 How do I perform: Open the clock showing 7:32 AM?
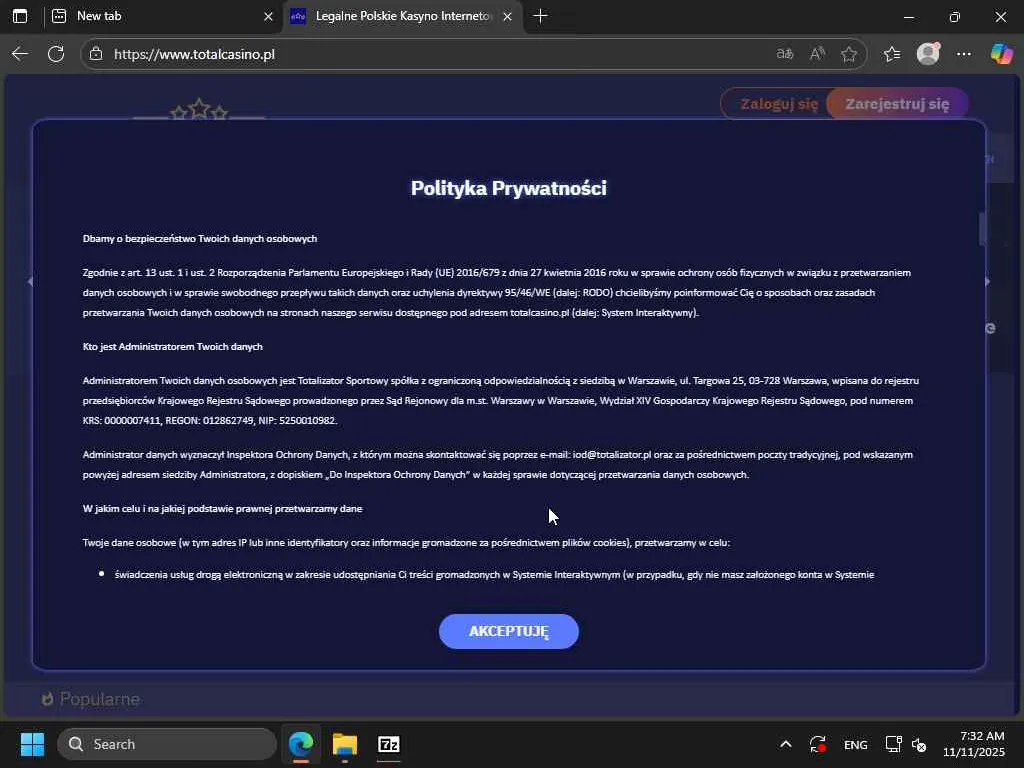point(974,744)
